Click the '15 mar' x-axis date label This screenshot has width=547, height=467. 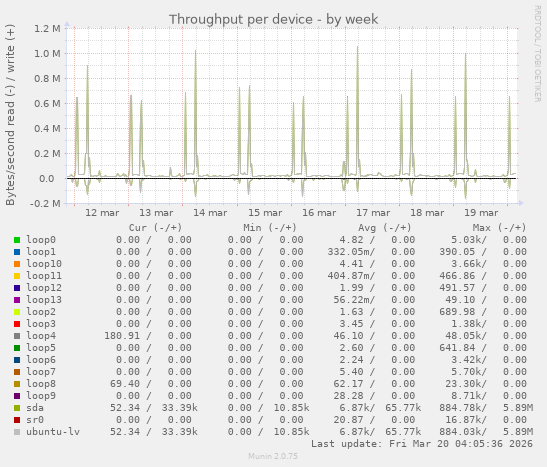pyautogui.click(x=265, y=213)
